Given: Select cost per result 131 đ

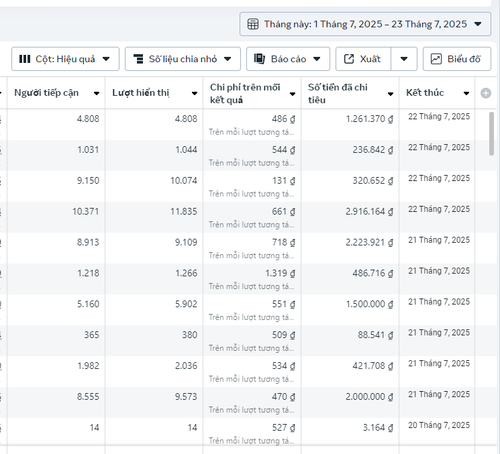Looking at the screenshot, I should click(283, 181).
